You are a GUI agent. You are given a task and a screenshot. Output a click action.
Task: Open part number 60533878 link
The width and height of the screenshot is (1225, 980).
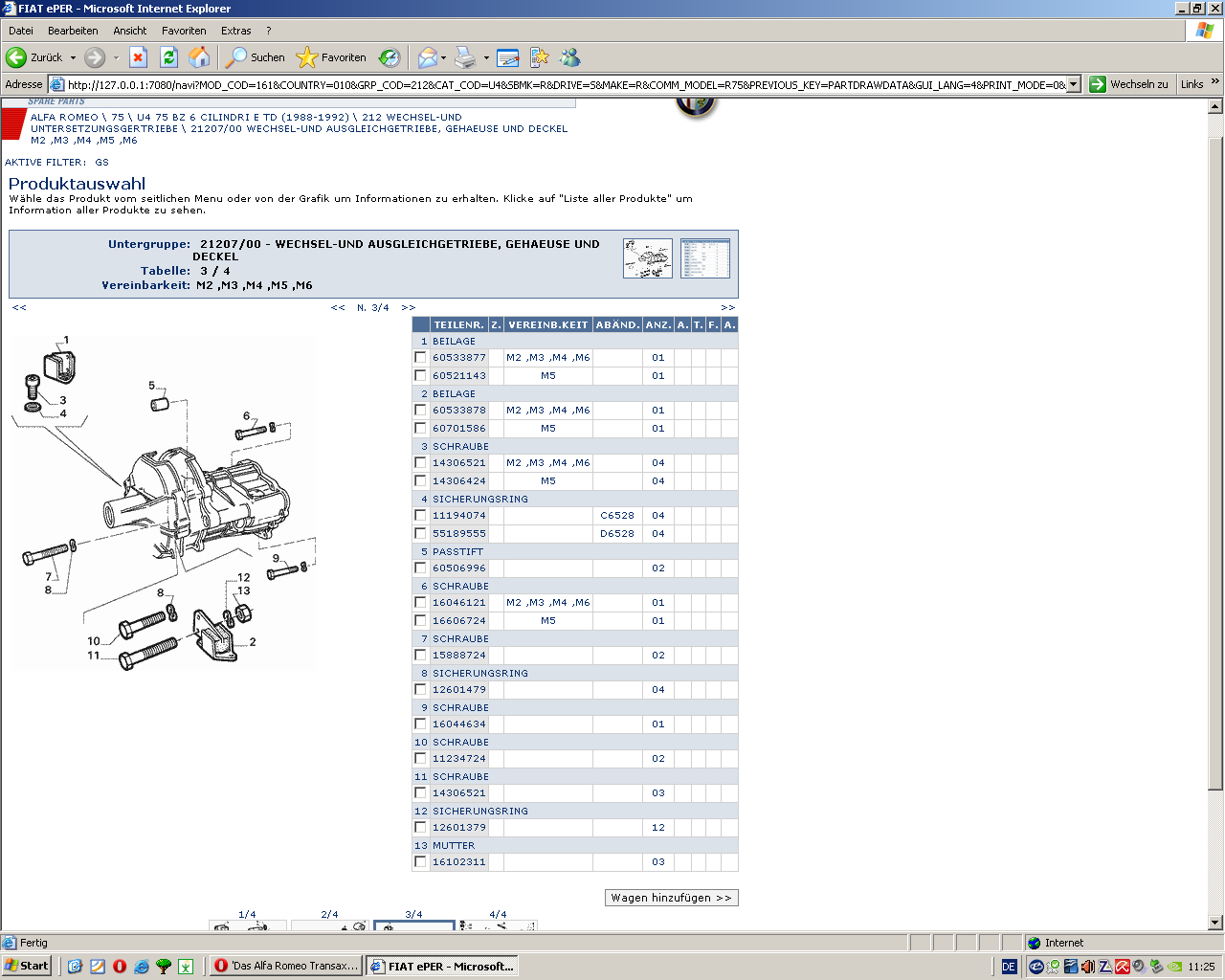(459, 410)
